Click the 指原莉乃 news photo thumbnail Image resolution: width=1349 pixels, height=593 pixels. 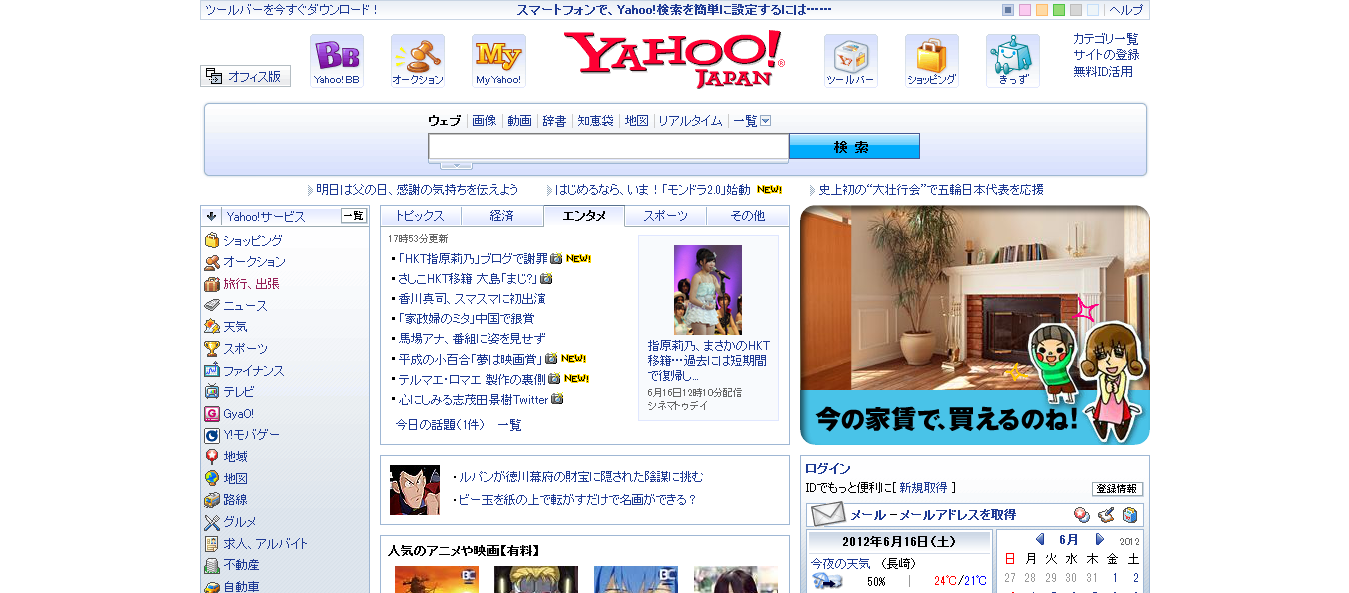pos(708,290)
